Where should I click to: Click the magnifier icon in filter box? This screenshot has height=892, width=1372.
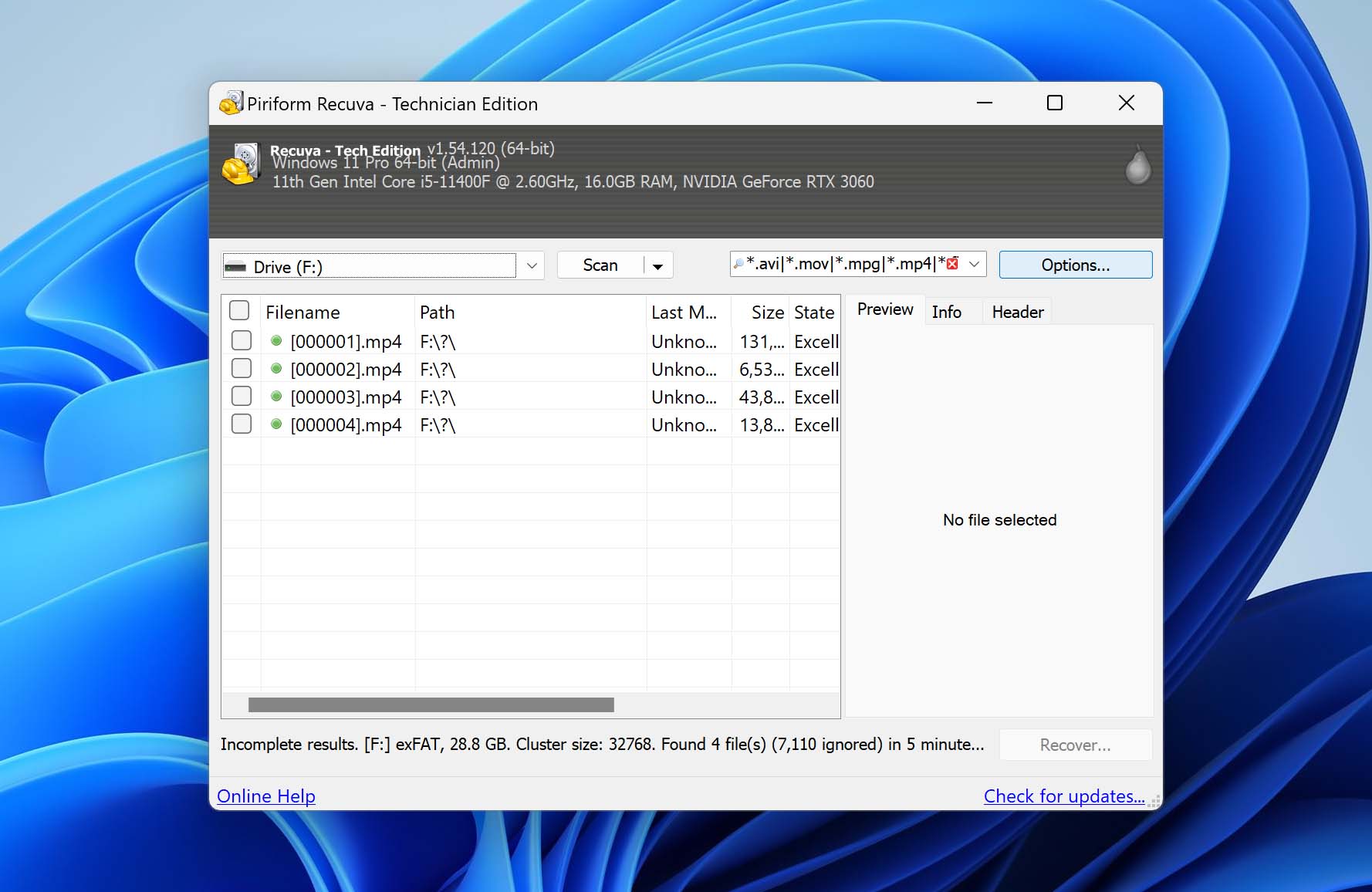[x=738, y=264]
